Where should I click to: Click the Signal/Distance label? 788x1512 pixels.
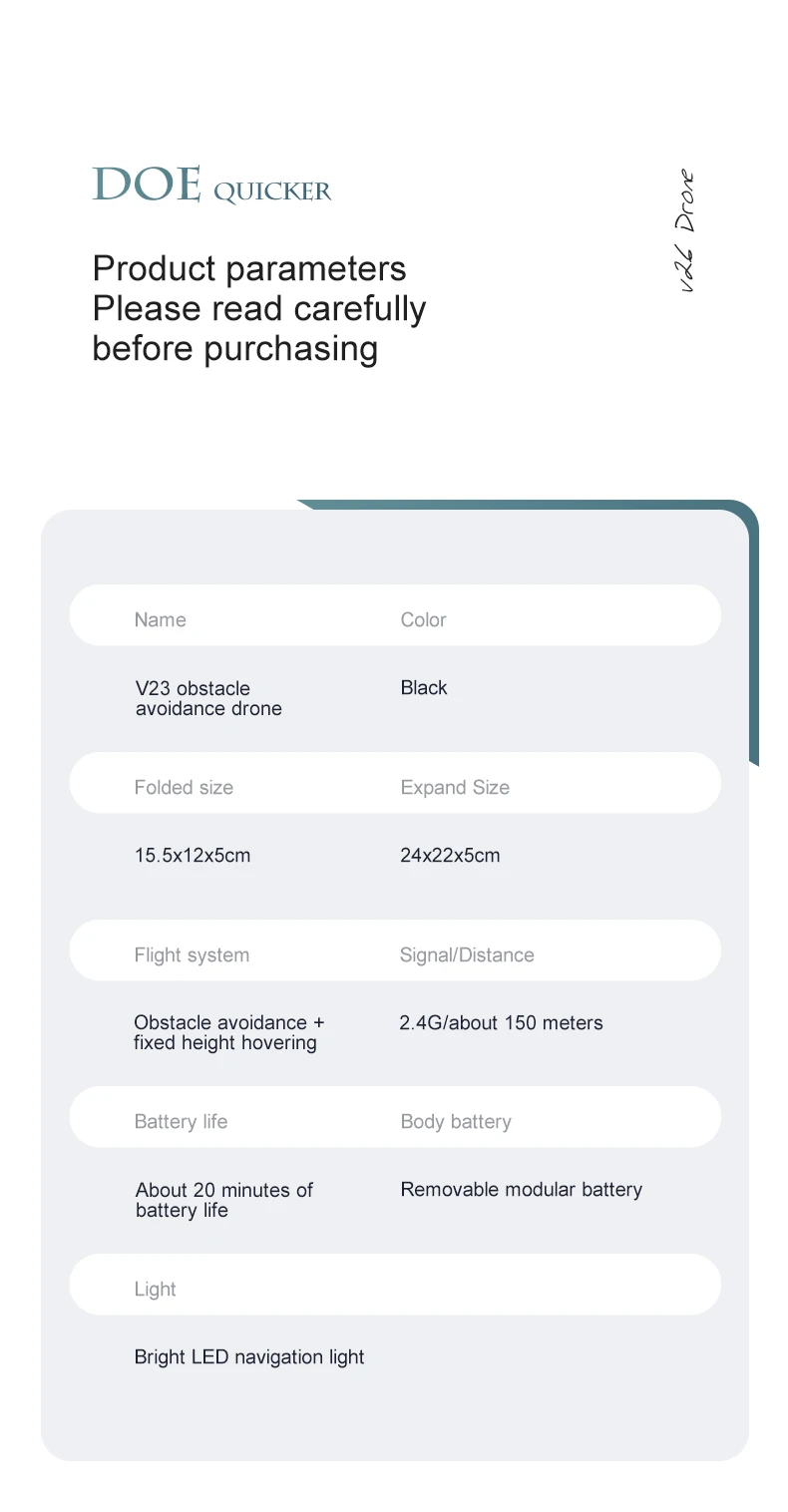467,954
